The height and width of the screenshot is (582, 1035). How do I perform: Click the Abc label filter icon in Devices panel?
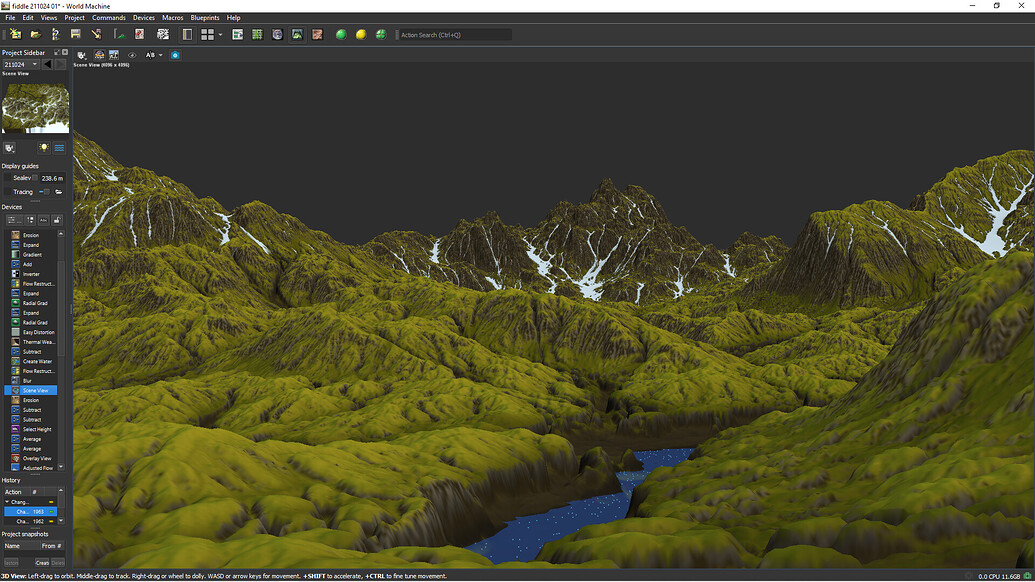click(x=44, y=220)
